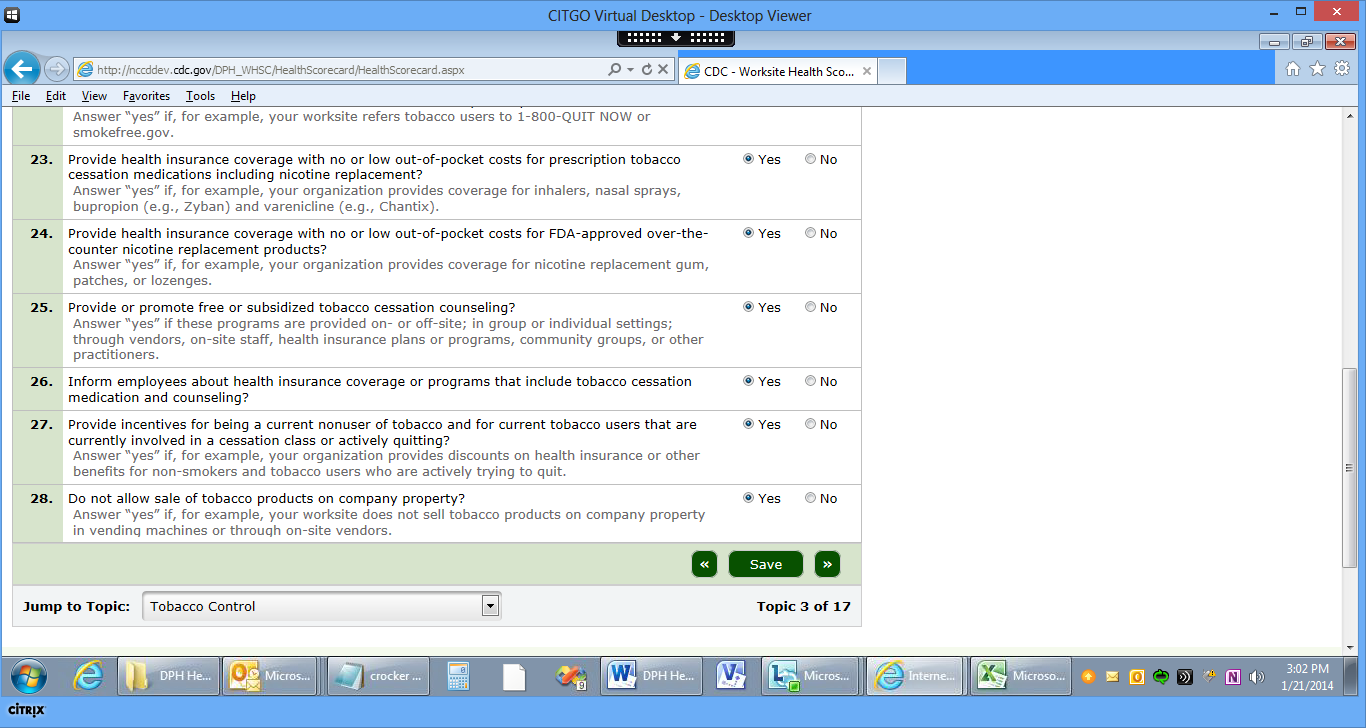Stop loading with the X in address bar
1366x728 pixels.
(x=663, y=70)
